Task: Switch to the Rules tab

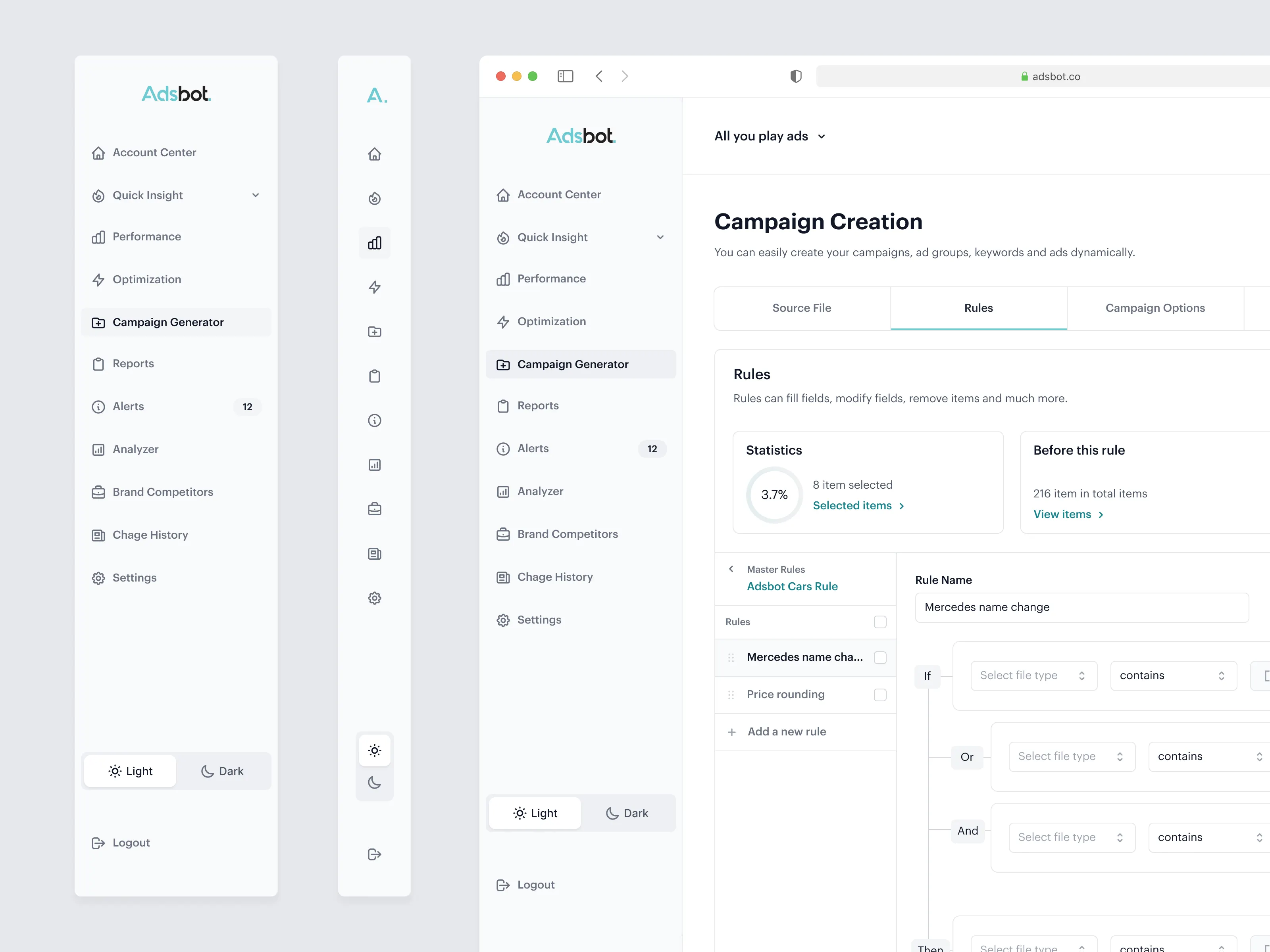Action: (x=978, y=308)
